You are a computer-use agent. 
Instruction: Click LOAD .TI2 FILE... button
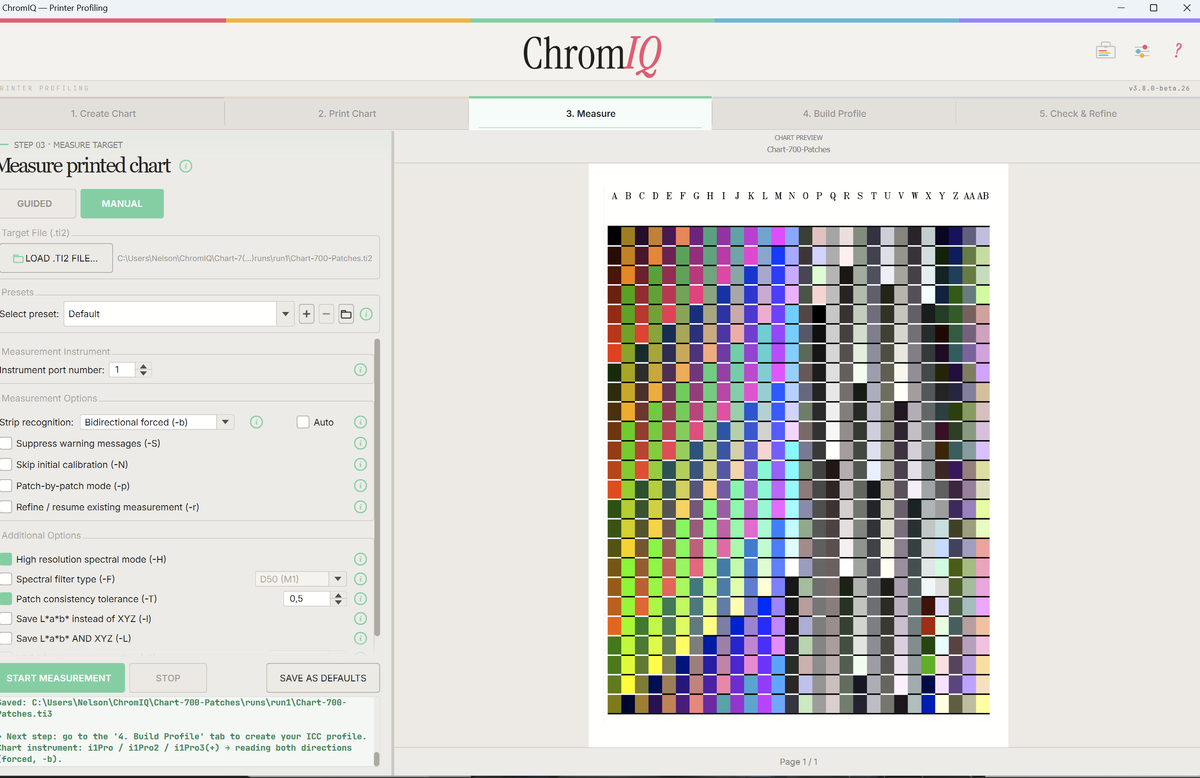click(x=56, y=258)
